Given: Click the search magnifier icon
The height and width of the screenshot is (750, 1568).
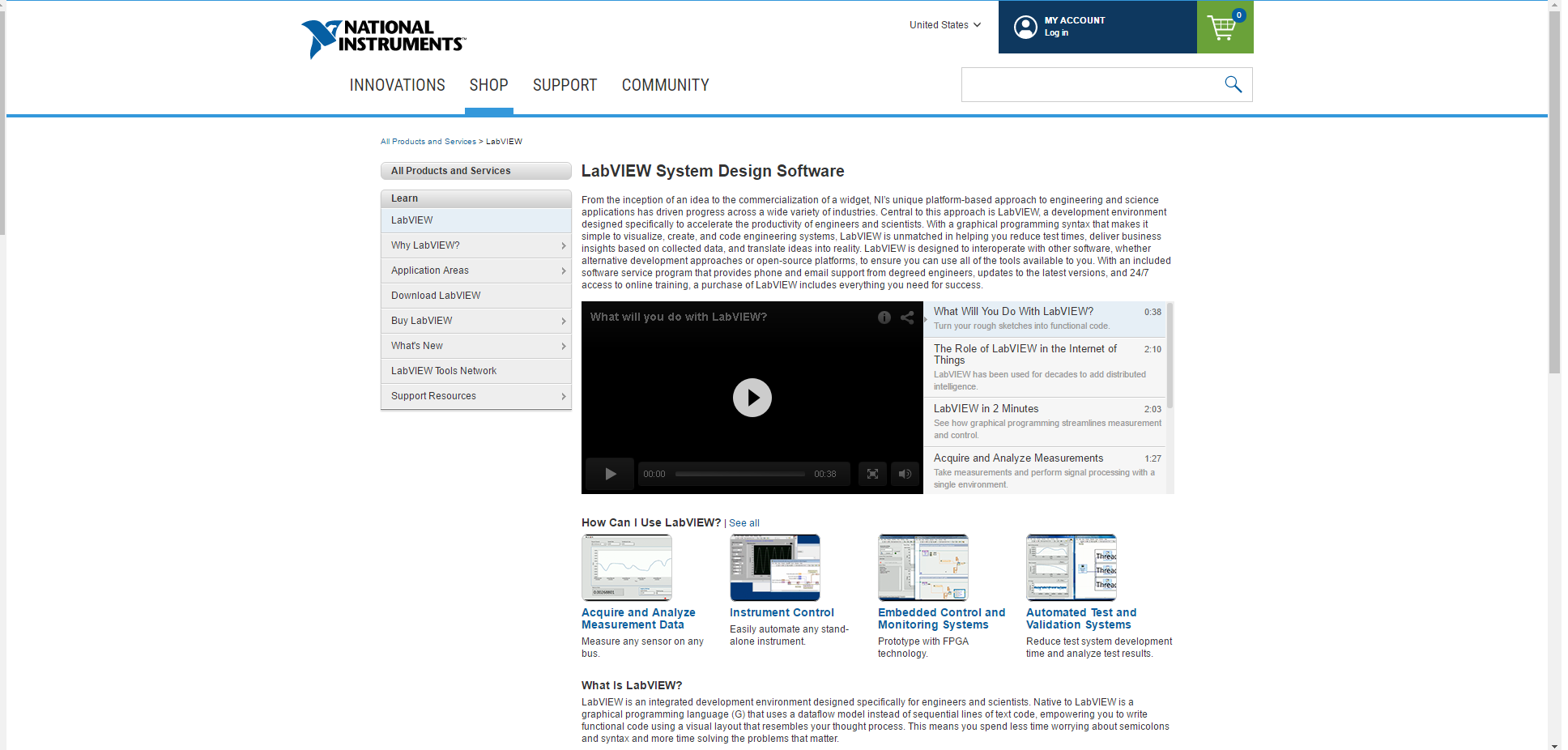Looking at the screenshot, I should (1233, 84).
